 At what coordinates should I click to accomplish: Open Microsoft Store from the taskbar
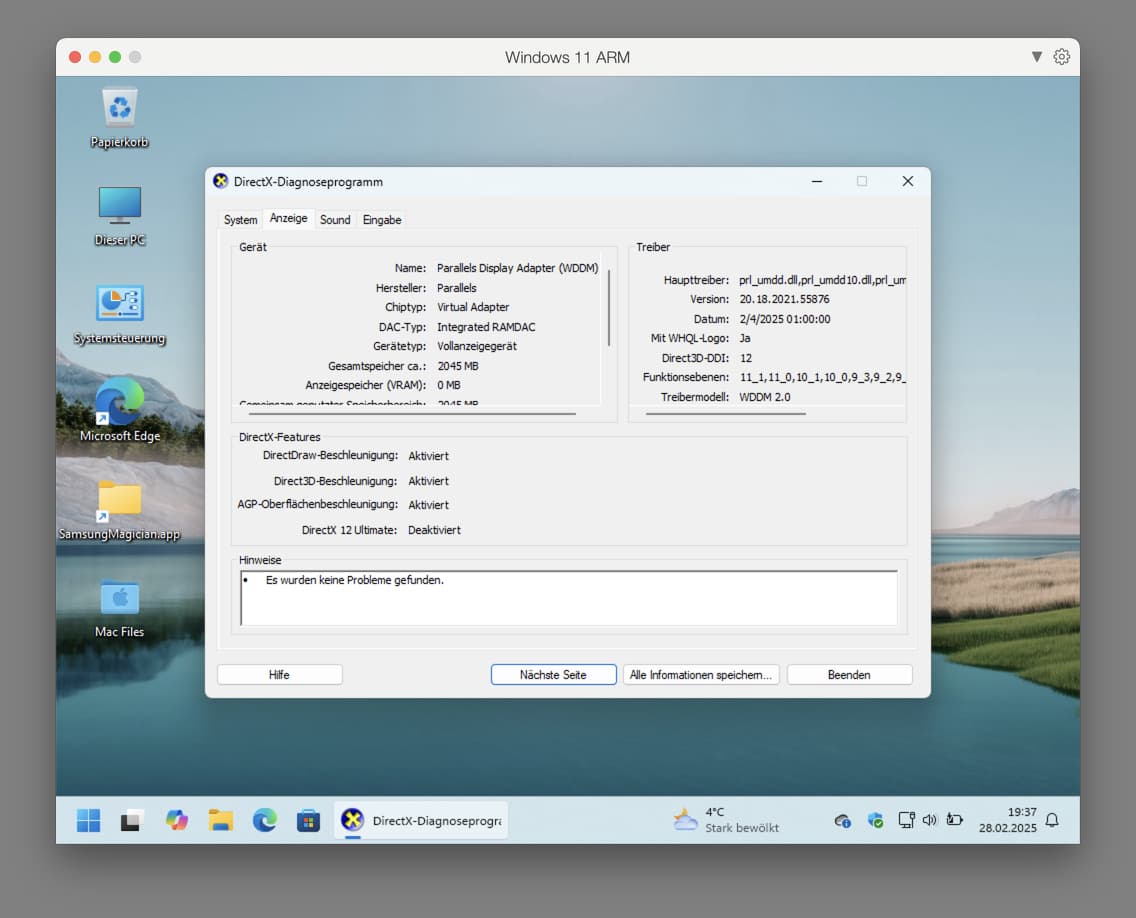click(308, 820)
